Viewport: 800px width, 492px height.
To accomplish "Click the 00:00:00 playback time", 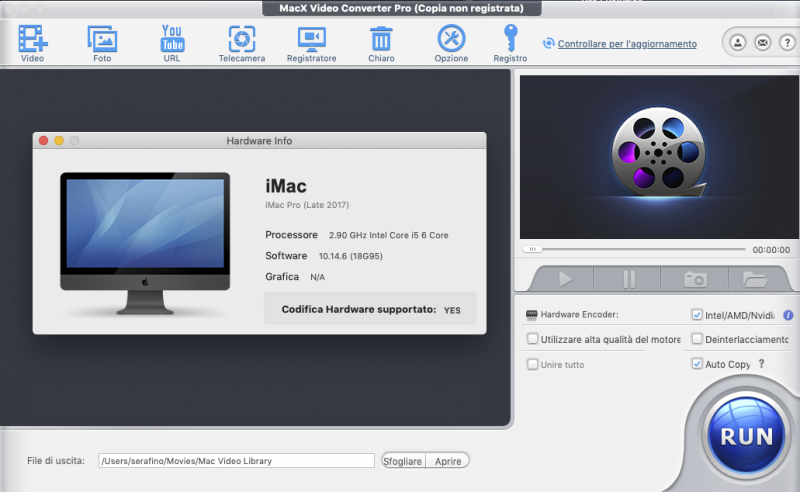I will pyautogui.click(x=771, y=250).
